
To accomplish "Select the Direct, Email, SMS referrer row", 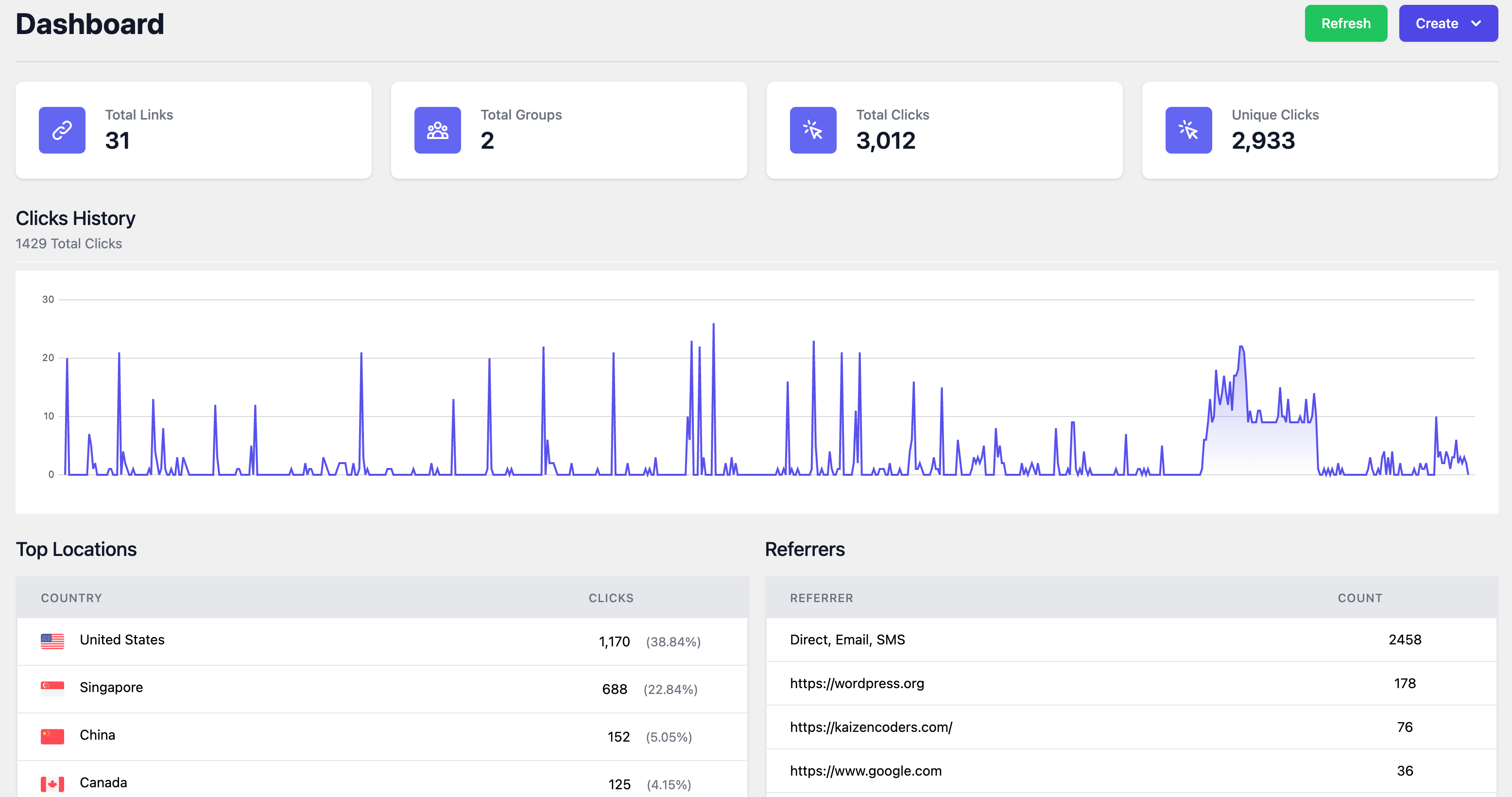I will [847, 640].
